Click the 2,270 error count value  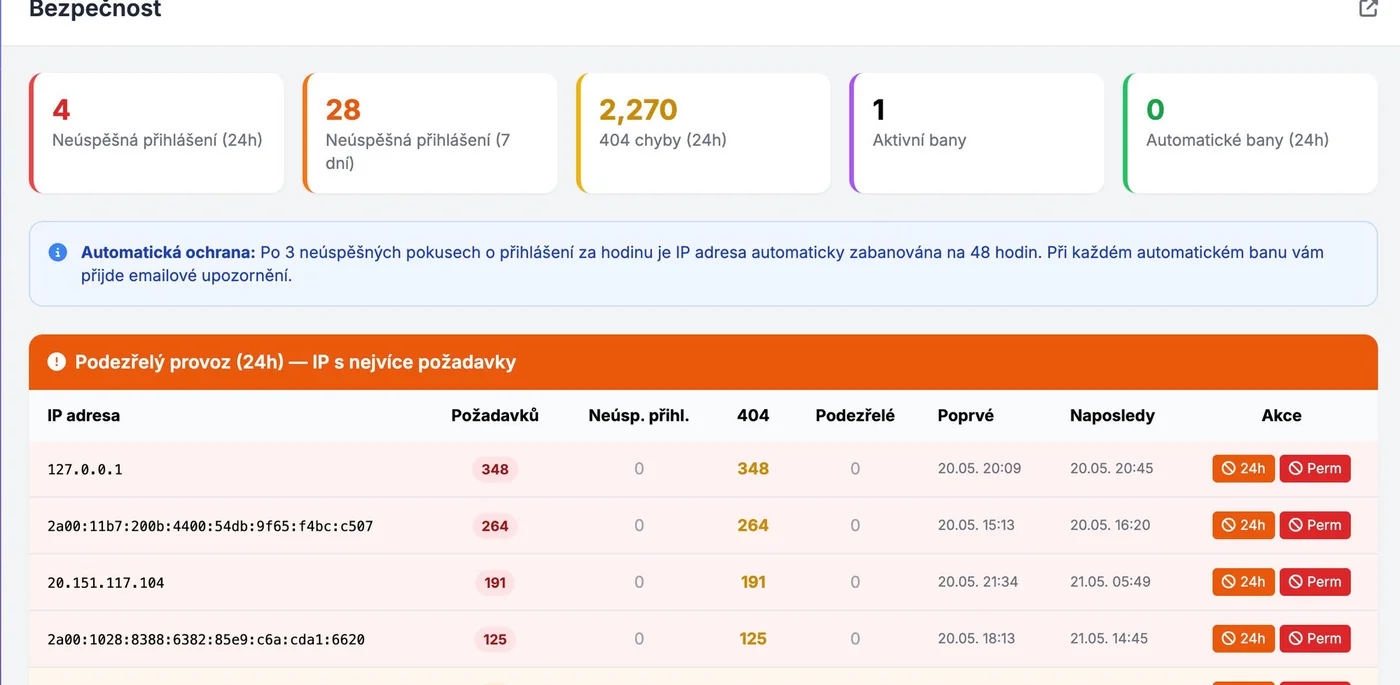pyautogui.click(x=638, y=109)
